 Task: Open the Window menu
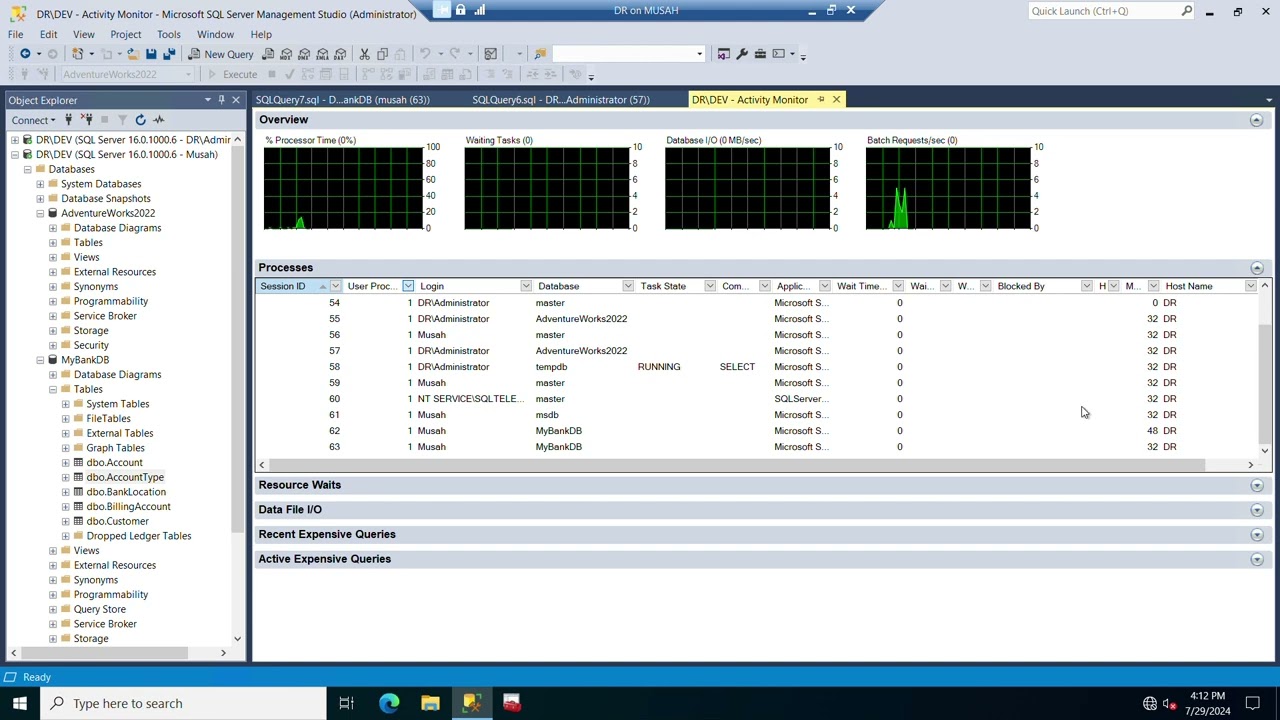(215, 34)
